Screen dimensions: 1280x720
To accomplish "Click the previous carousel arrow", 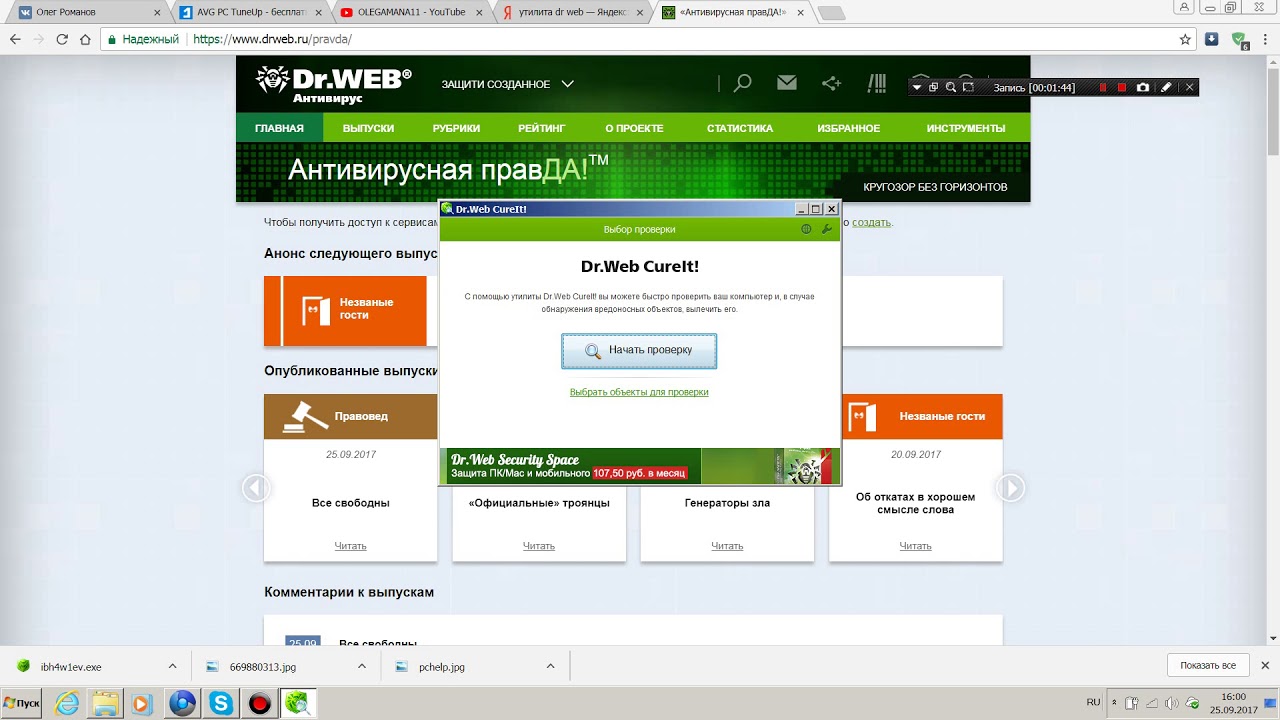I will pos(256,488).
